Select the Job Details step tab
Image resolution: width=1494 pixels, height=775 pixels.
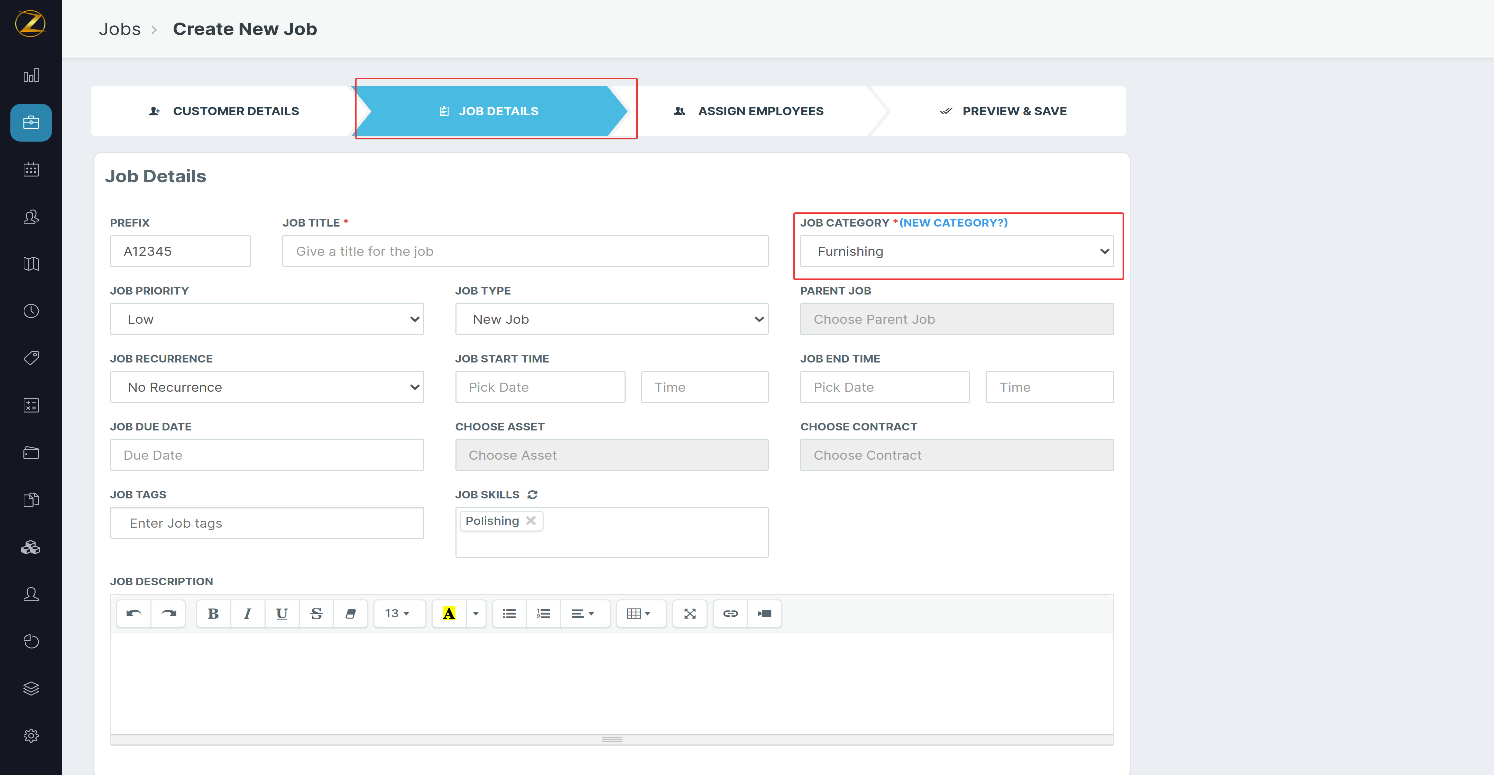click(490, 111)
